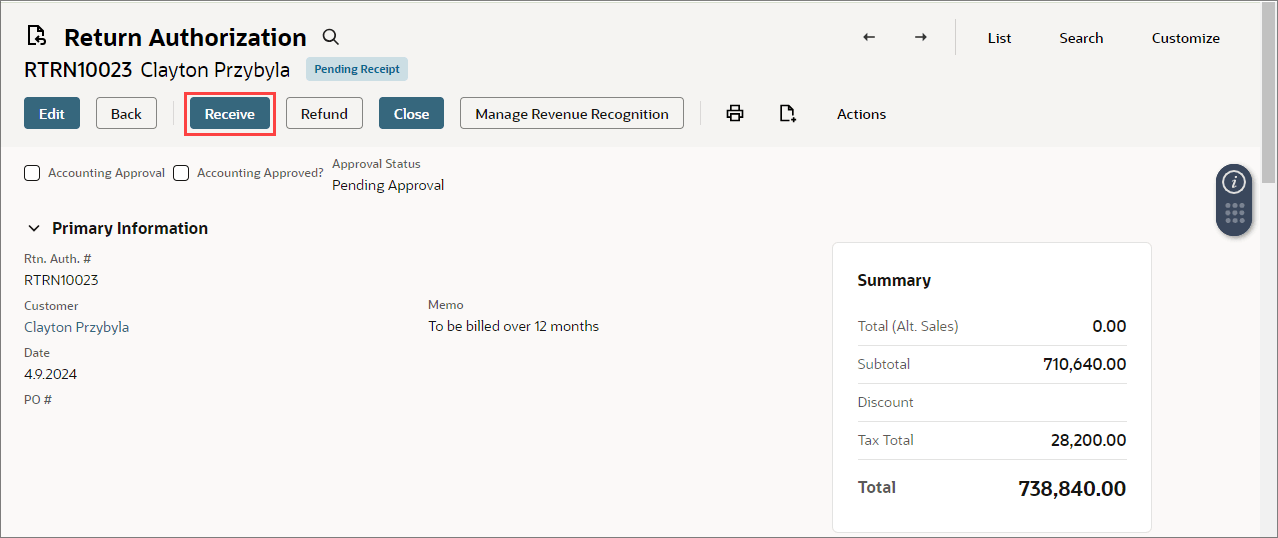Click the Receive button

[230, 113]
